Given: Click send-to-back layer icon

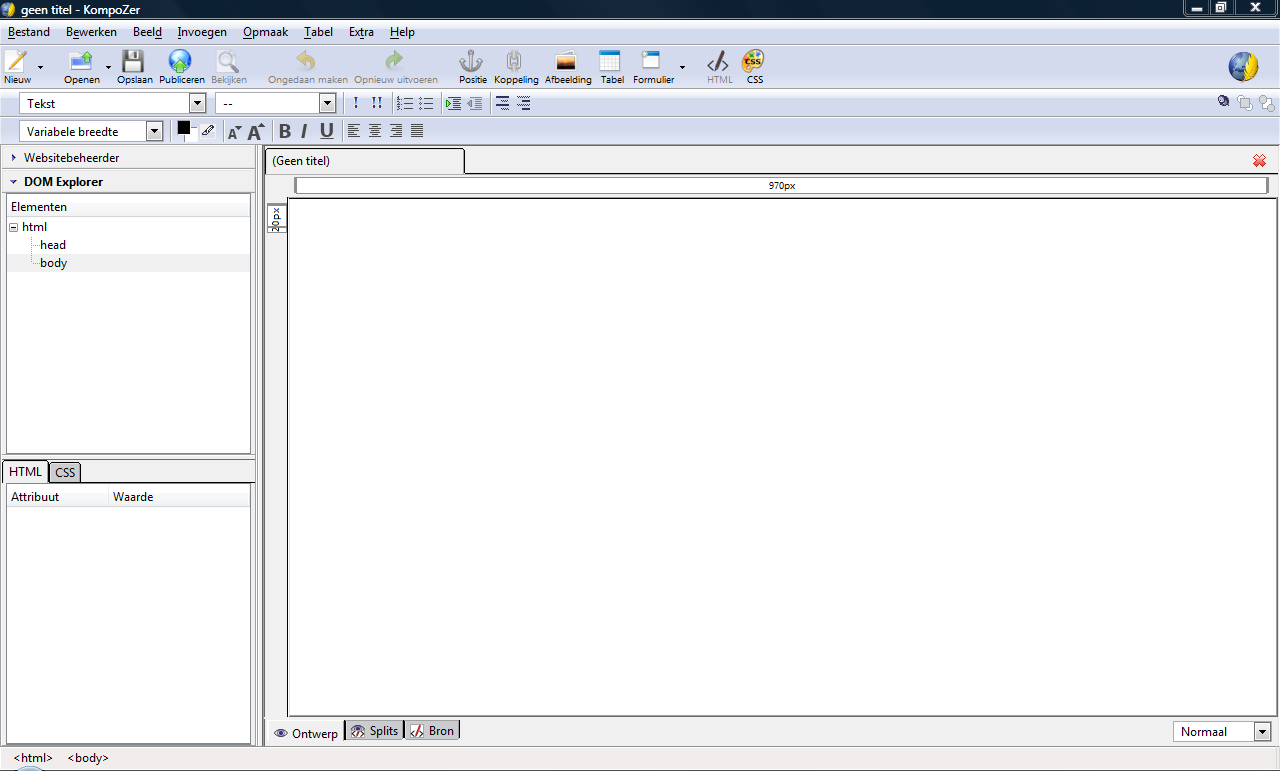Looking at the screenshot, I should pyautogui.click(x=1267, y=102).
